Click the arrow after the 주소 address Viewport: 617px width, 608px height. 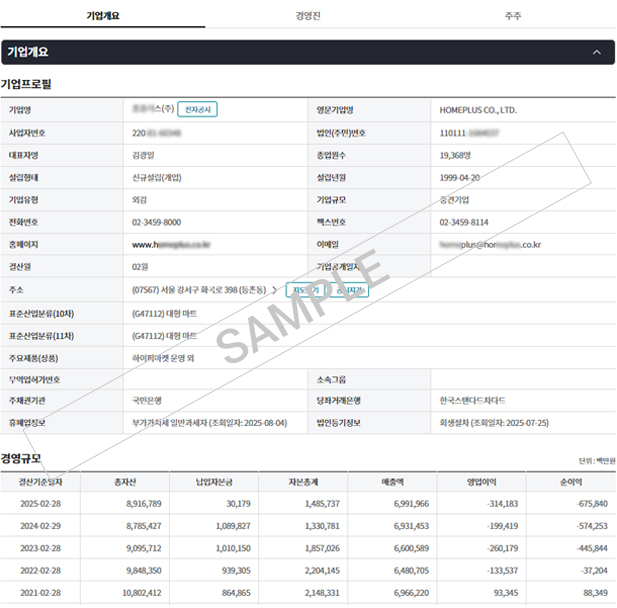(x=275, y=290)
